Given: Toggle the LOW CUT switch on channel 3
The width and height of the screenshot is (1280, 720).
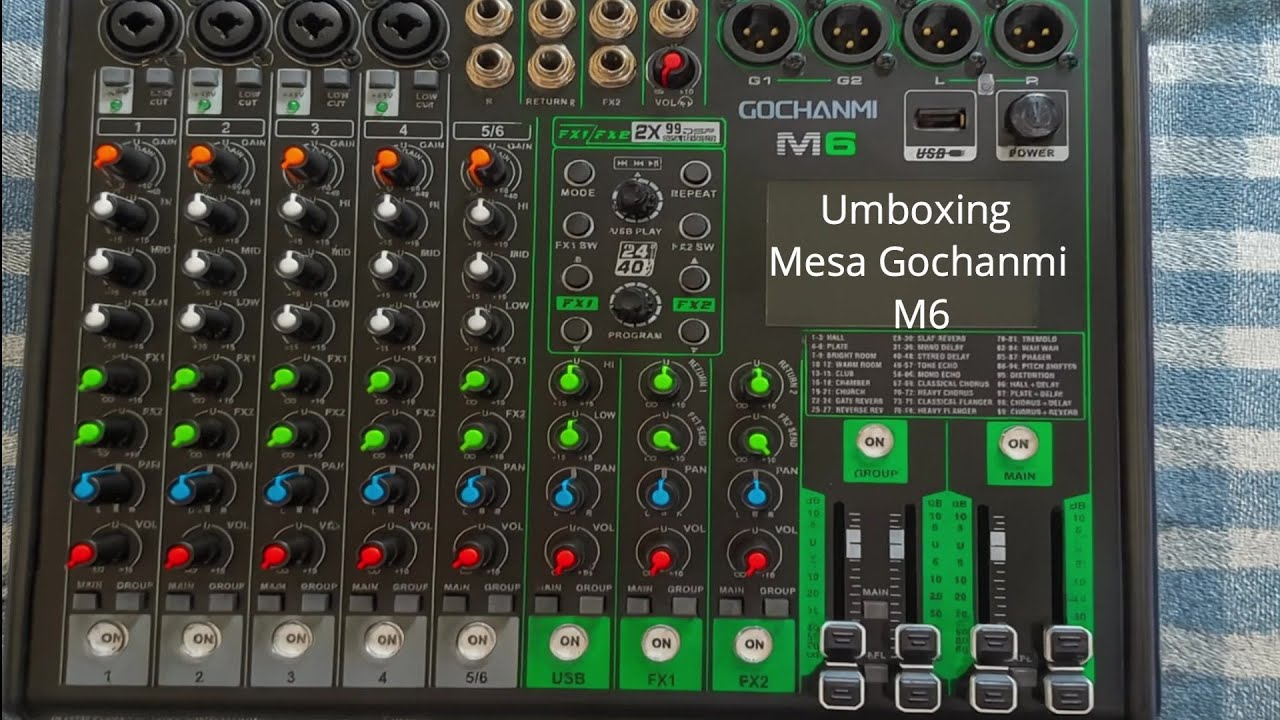Looking at the screenshot, I should 337,76.
